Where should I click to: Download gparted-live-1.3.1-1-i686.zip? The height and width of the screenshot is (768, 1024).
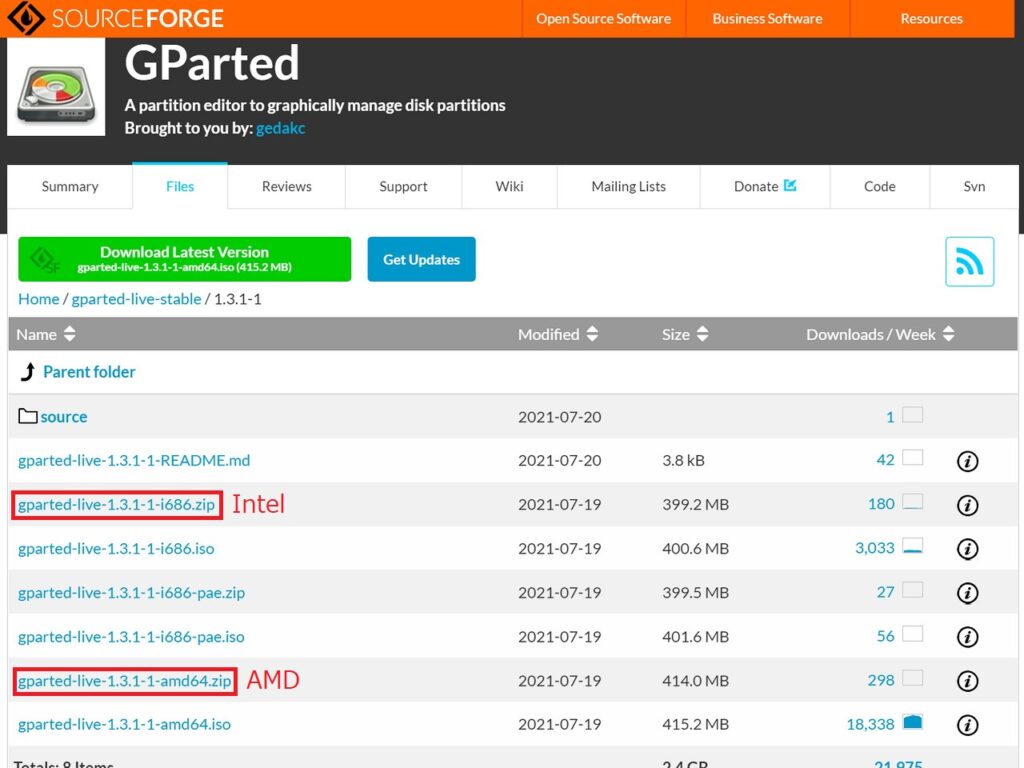point(116,505)
